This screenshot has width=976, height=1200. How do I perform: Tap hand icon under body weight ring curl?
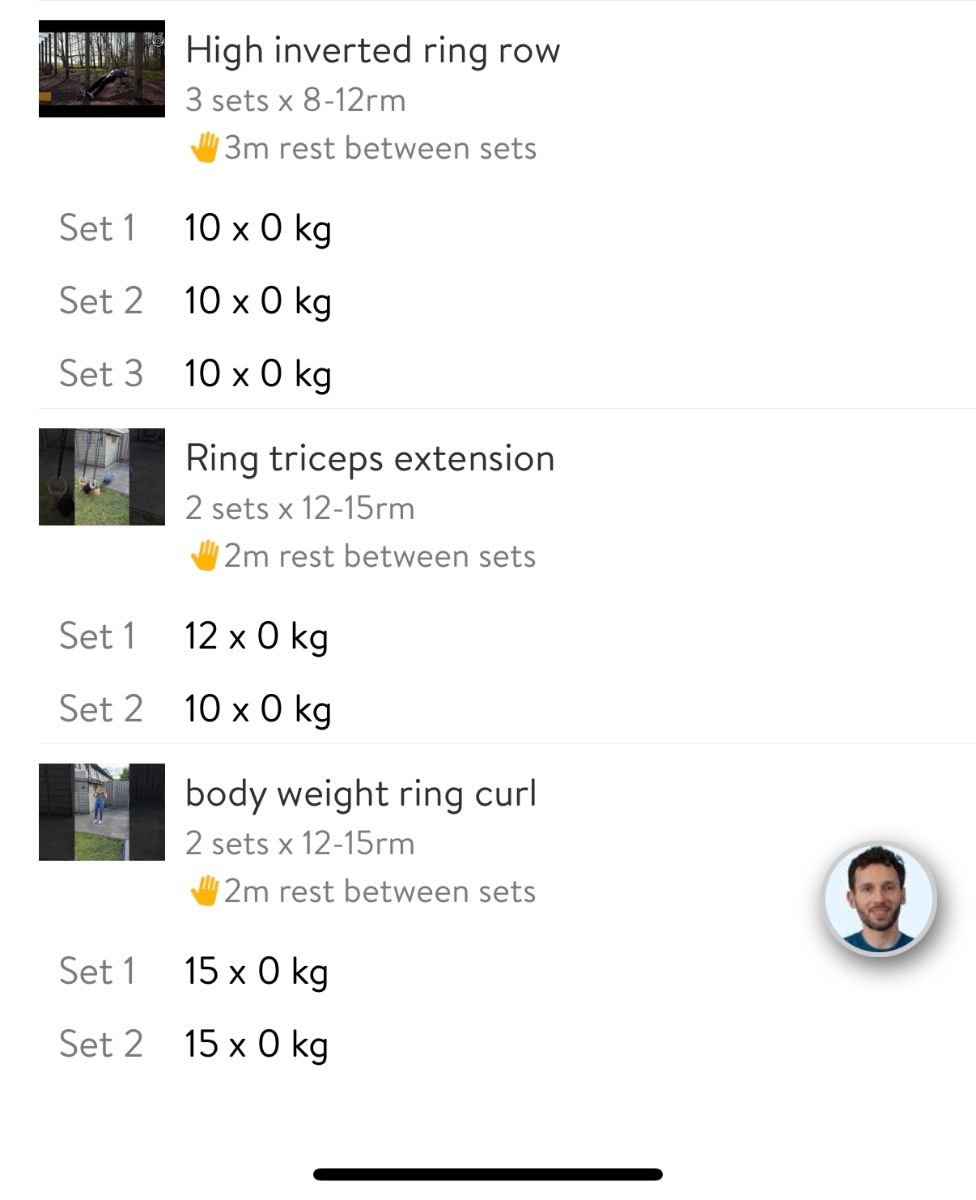click(204, 892)
